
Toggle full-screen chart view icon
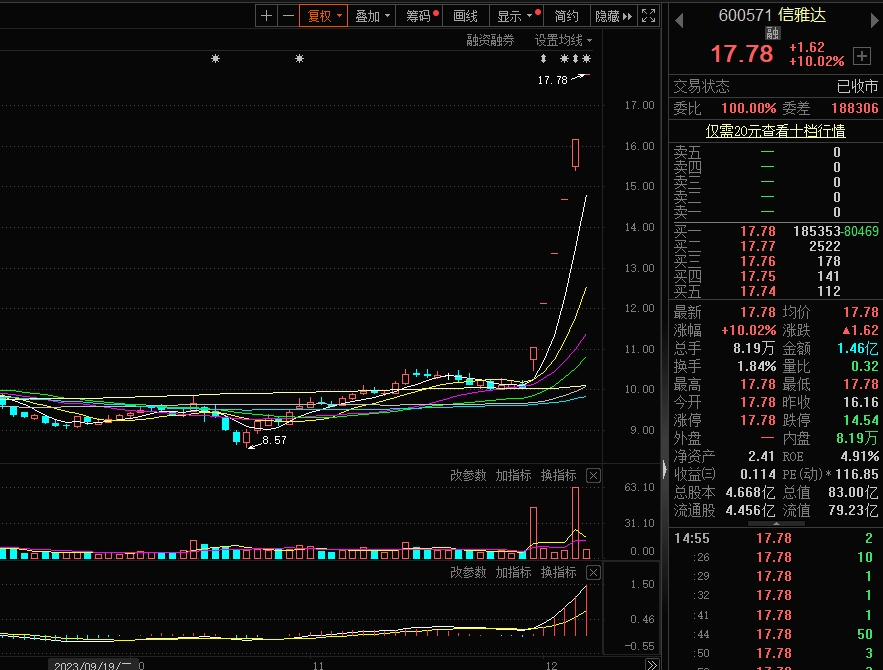(x=649, y=16)
